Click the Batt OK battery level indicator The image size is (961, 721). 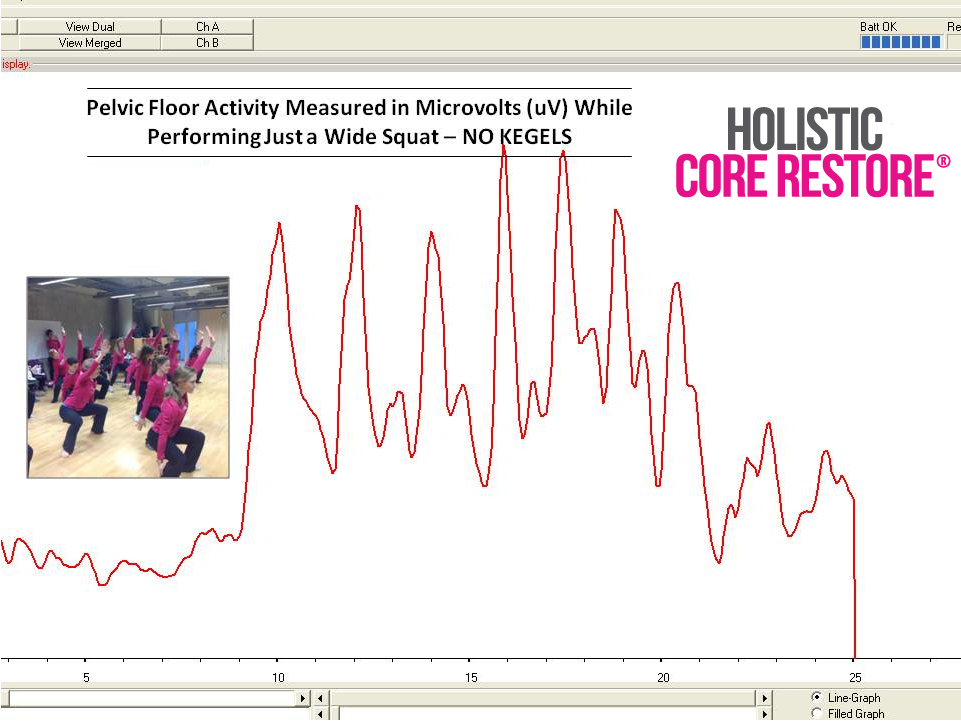pyautogui.click(x=900, y=42)
